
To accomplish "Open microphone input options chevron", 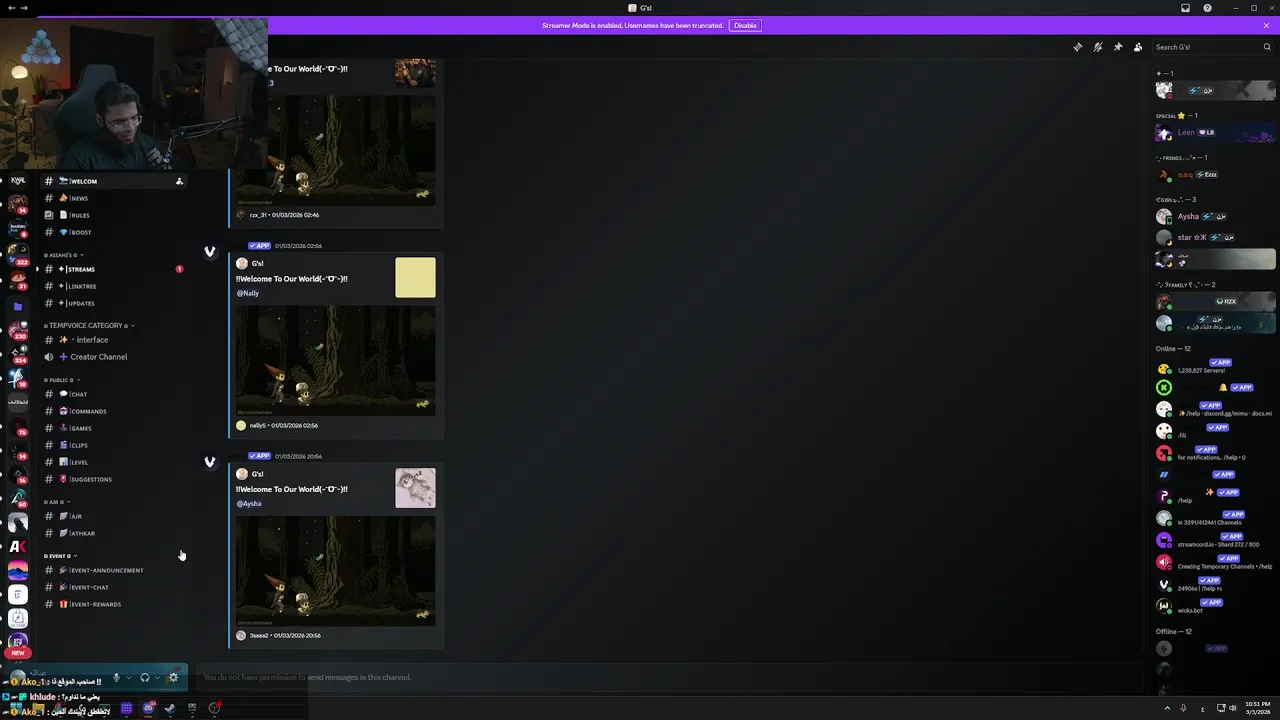I will [x=128, y=677].
